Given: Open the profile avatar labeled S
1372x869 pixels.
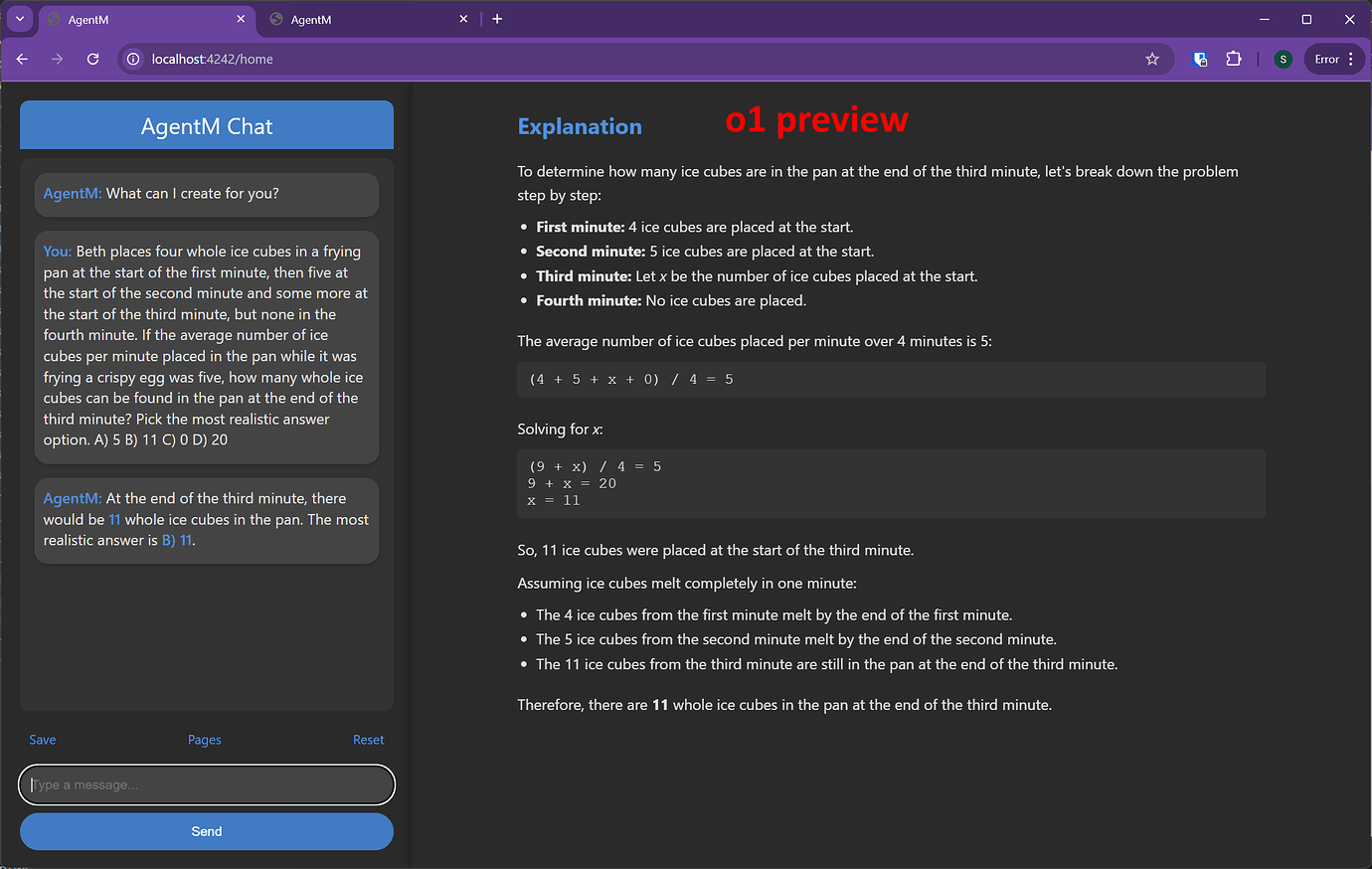Looking at the screenshot, I should click(x=1283, y=59).
